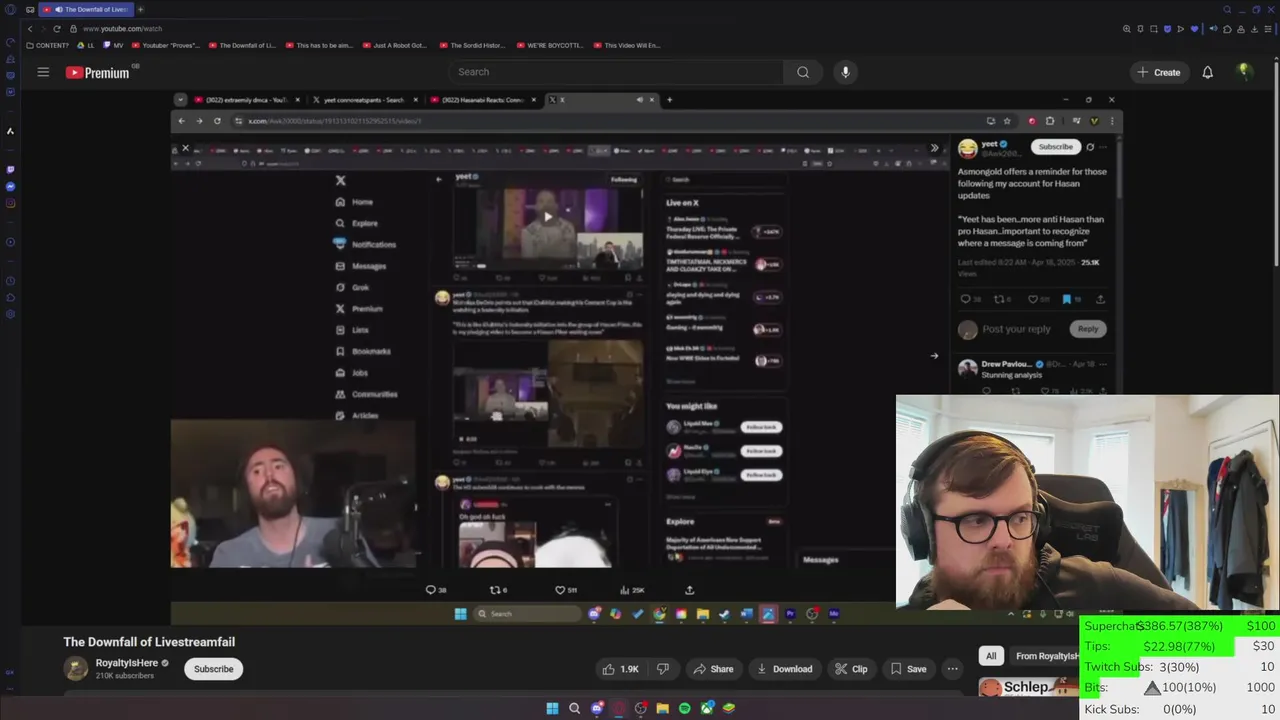The width and height of the screenshot is (1280, 720).
Task: Reload the current page
Action: click(x=57, y=29)
